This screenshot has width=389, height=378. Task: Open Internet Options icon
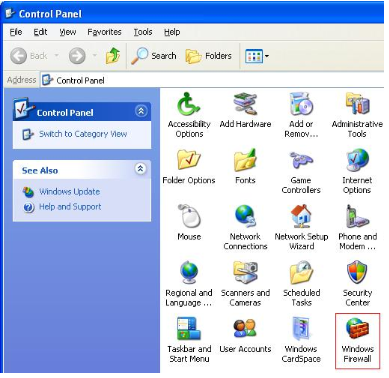coord(357,172)
